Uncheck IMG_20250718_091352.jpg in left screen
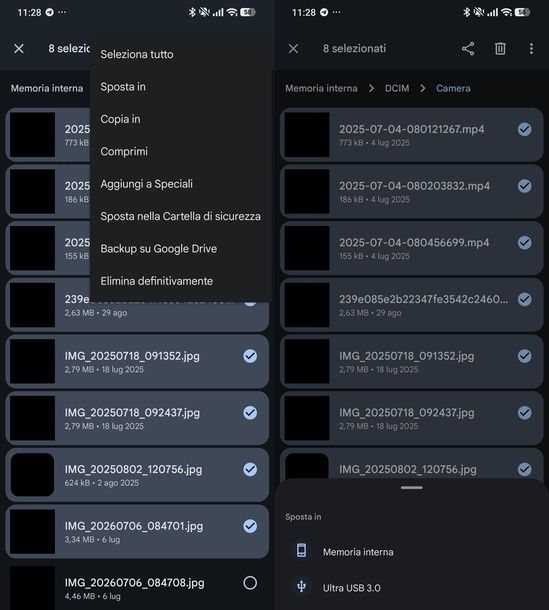 click(x=250, y=356)
